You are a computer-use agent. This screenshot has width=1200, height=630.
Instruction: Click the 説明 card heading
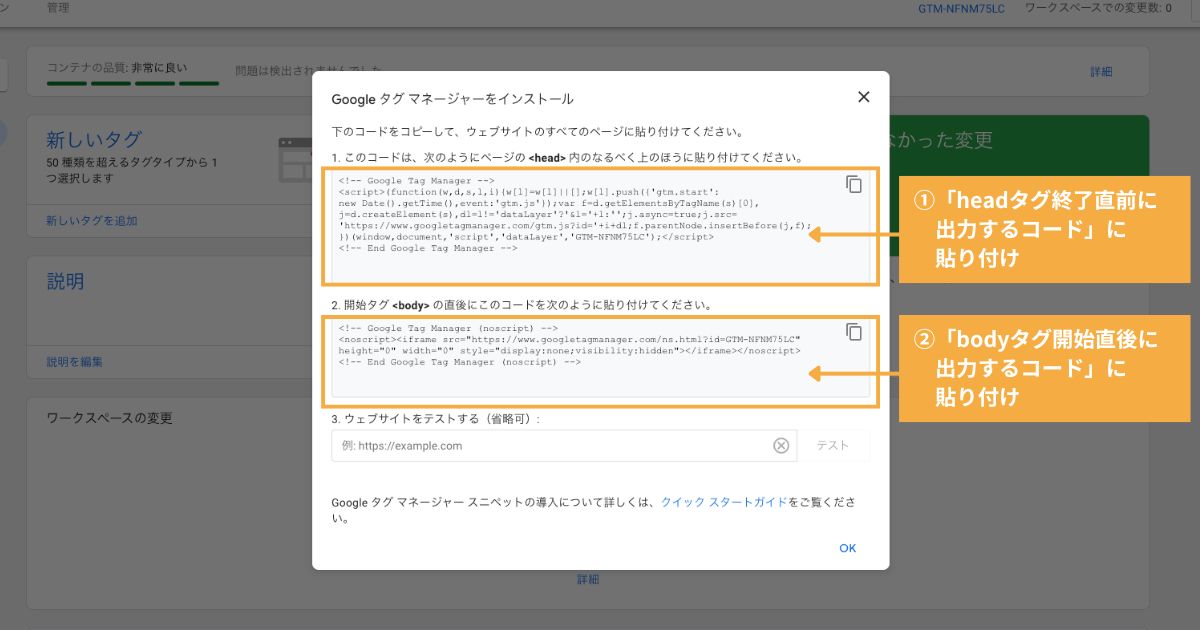[x=65, y=282]
